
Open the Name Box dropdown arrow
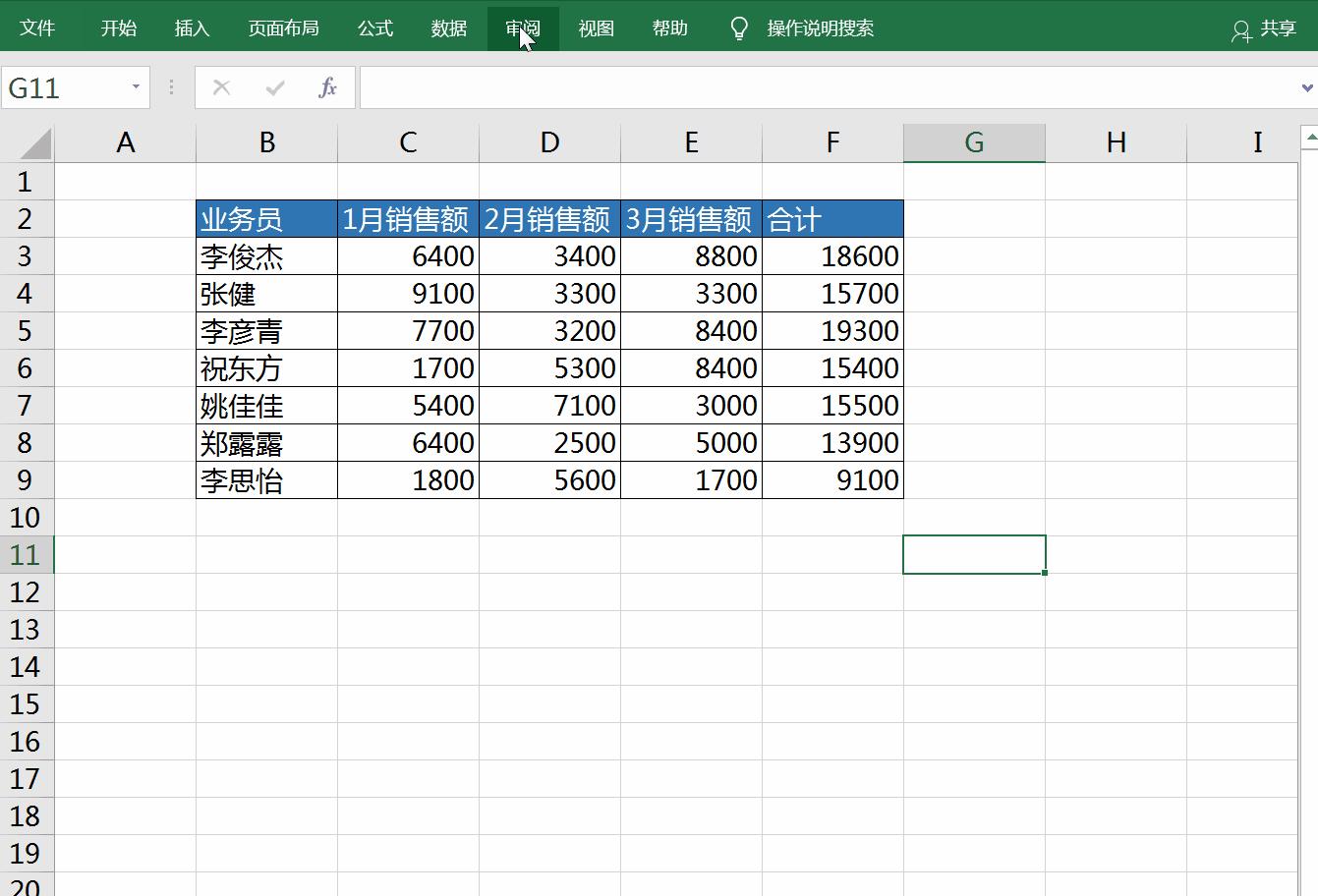(136, 87)
